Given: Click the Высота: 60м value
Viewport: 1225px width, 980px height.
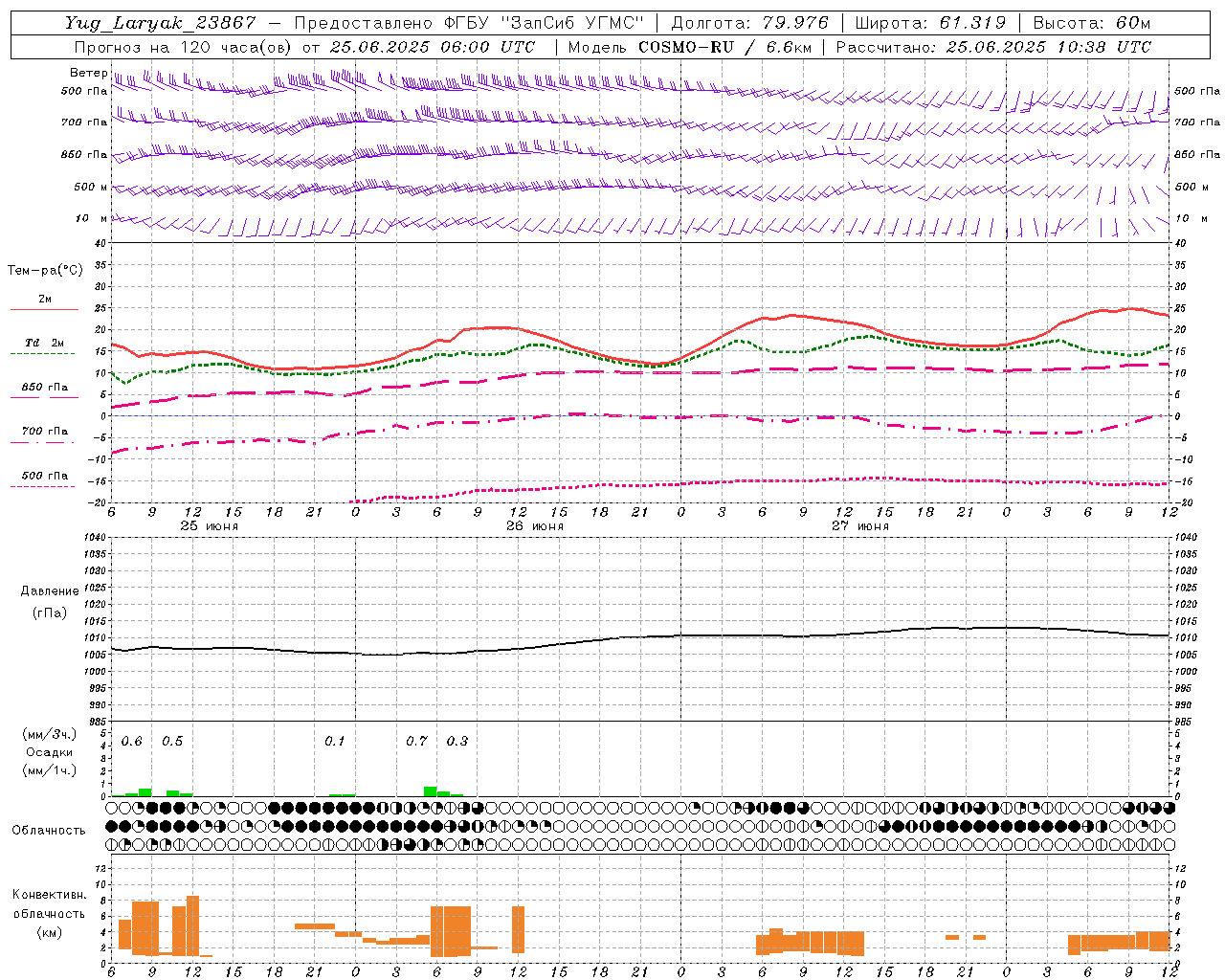Looking at the screenshot, I should click(x=1092, y=23).
